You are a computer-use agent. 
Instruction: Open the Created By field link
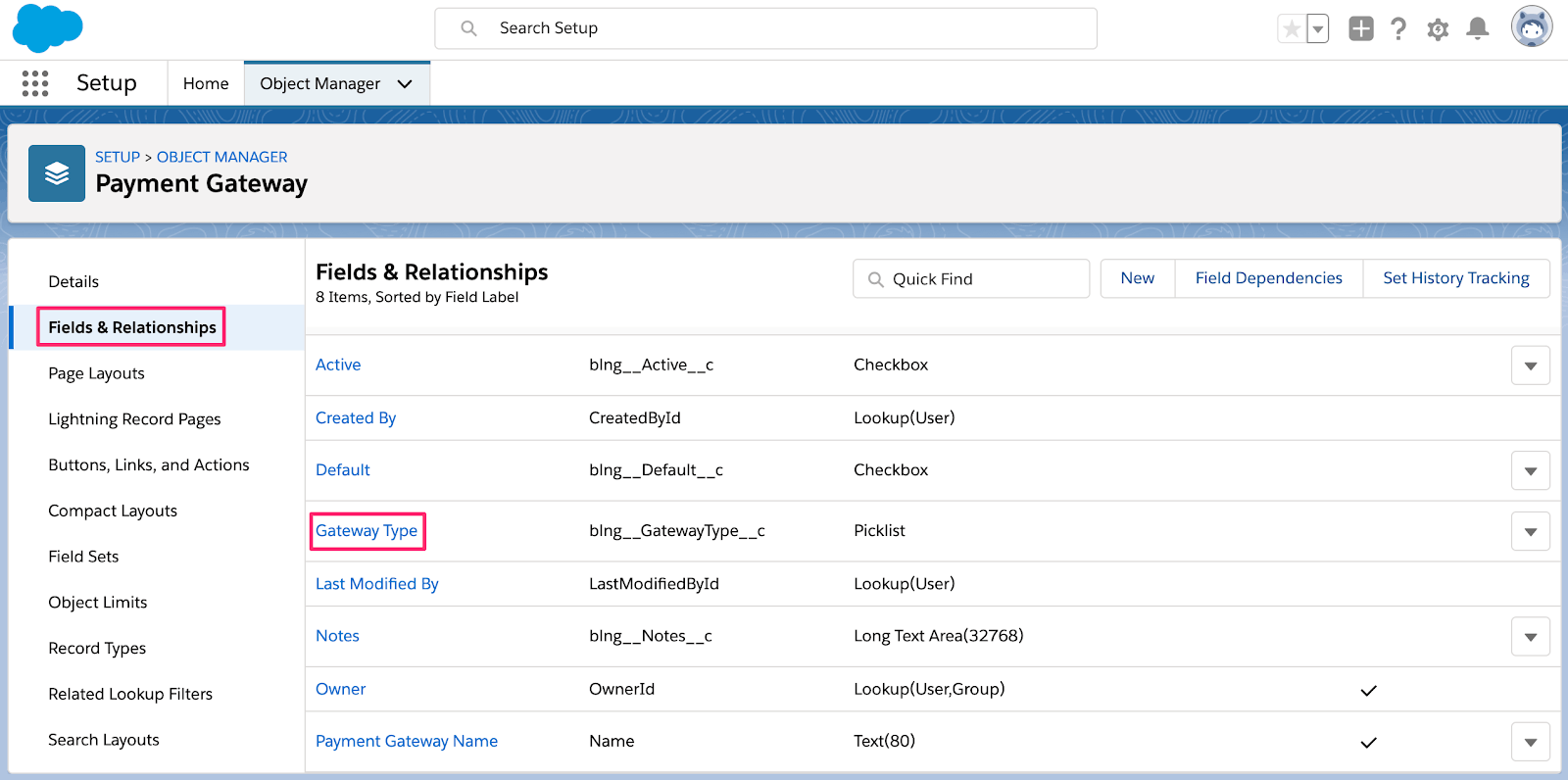coord(356,417)
